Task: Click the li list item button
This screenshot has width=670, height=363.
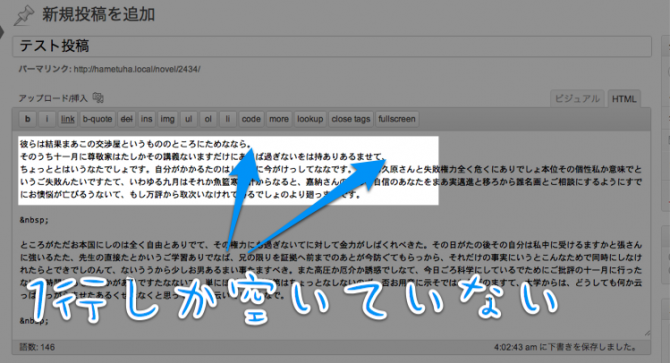Action: point(228,119)
